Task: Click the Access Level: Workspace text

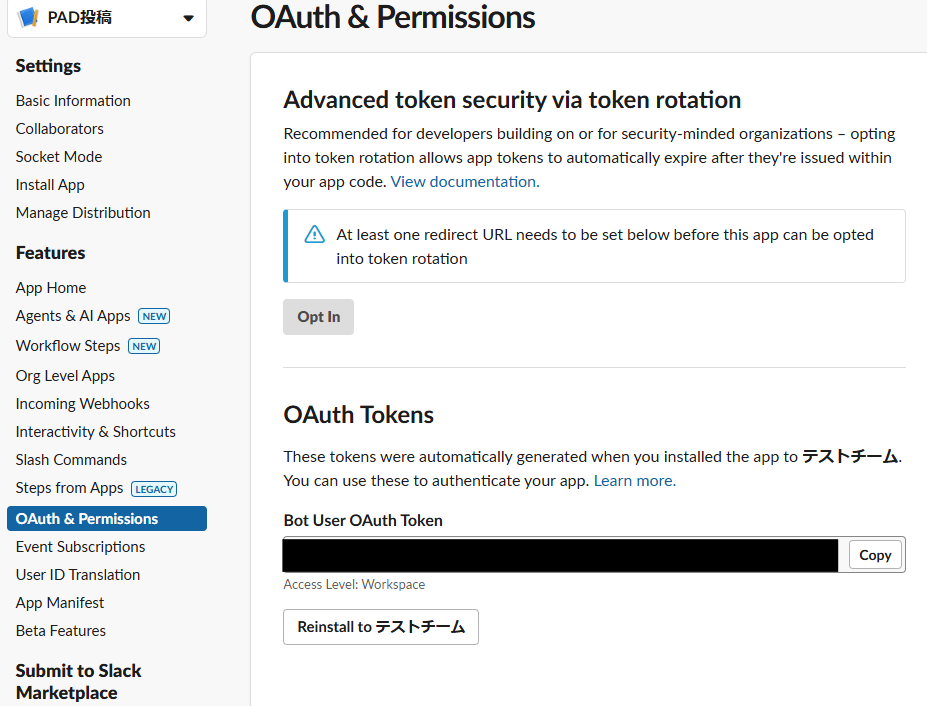Action: tap(354, 584)
